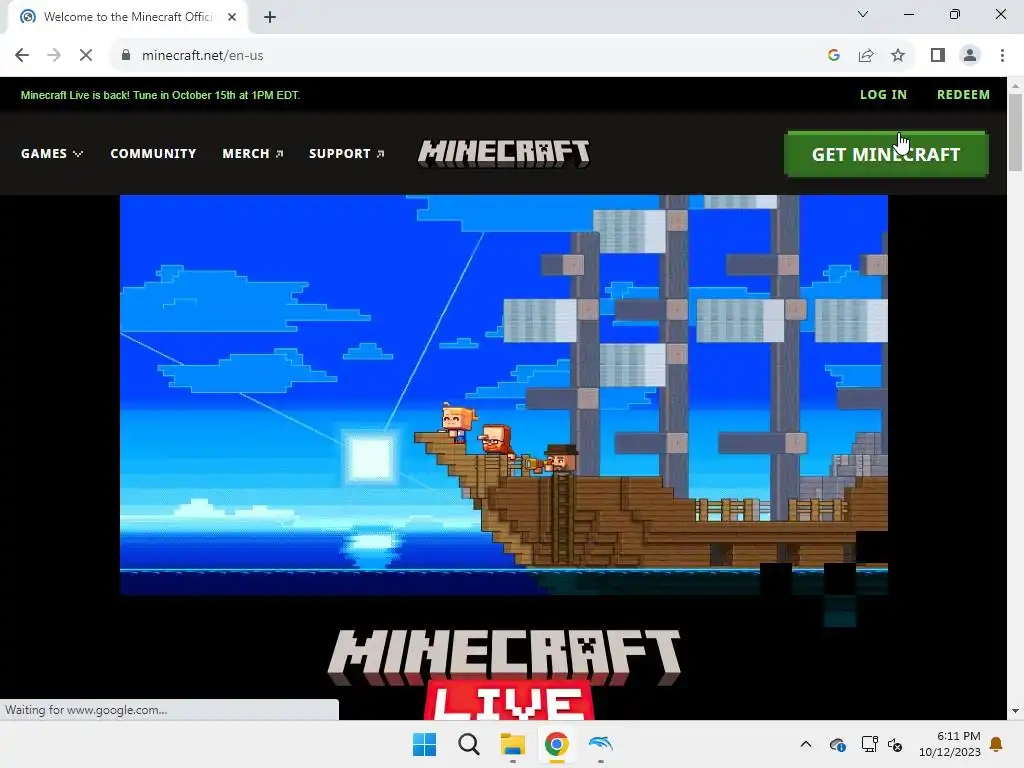Viewport: 1024px width, 768px height.
Task: Go back to the previous page
Action: tap(22, 56)
